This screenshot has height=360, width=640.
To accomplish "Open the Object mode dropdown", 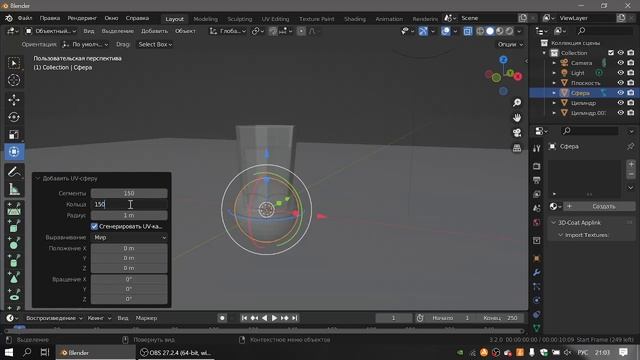I will (51, 31).
